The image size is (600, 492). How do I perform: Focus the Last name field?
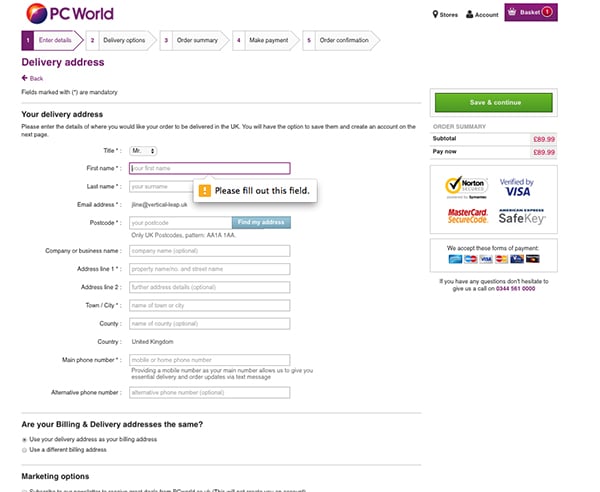point(161,187)
